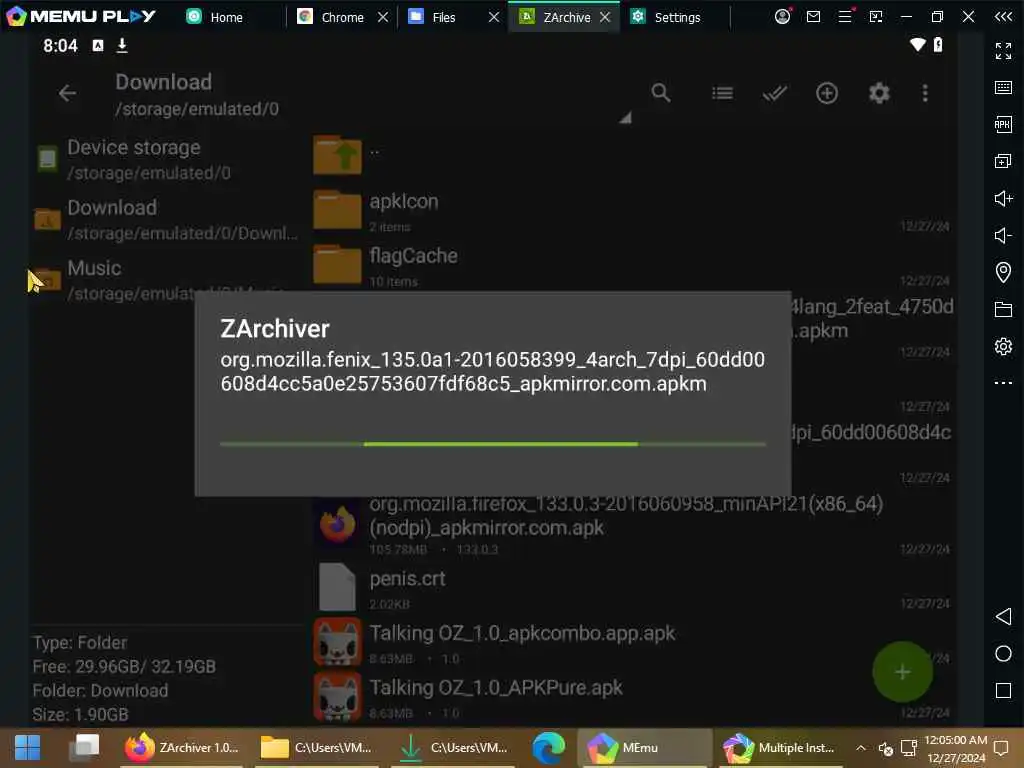1024x768 pixels.
Task: Open MEmu hamburger menu
Action: (x=844, y=16)
